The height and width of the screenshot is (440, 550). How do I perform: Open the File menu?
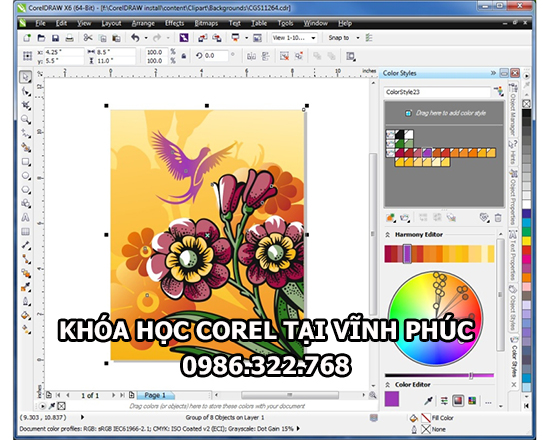[x=40, y=23]
